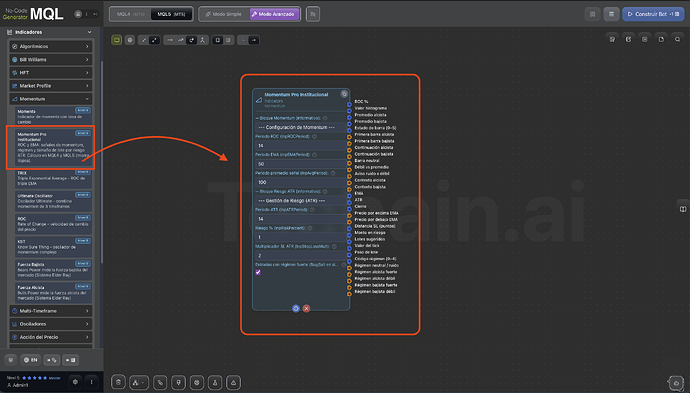Expand the Multi-Timeframe category
Viewport: 690px width, 393px height.
click(51, 311)
